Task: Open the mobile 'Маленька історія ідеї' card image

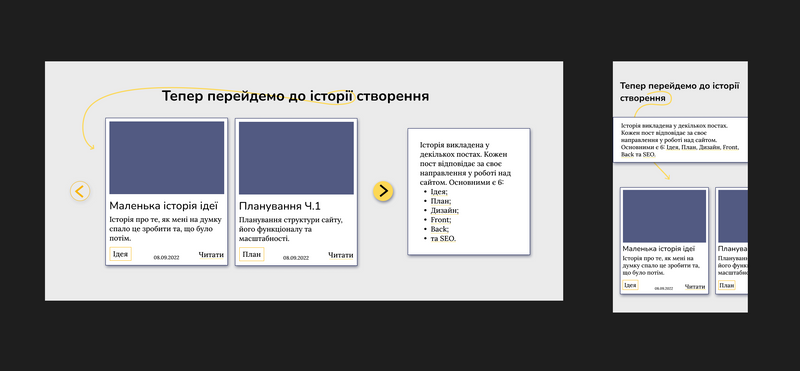Action: pyautogui.click(x=664, y=216)
